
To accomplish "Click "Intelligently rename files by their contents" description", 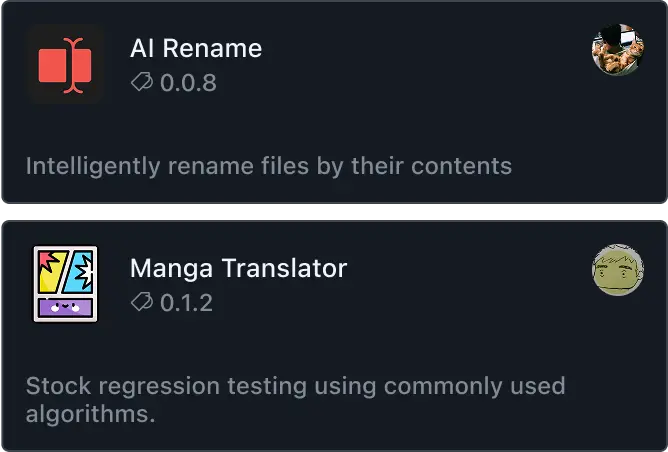I will tap(268, 165).
